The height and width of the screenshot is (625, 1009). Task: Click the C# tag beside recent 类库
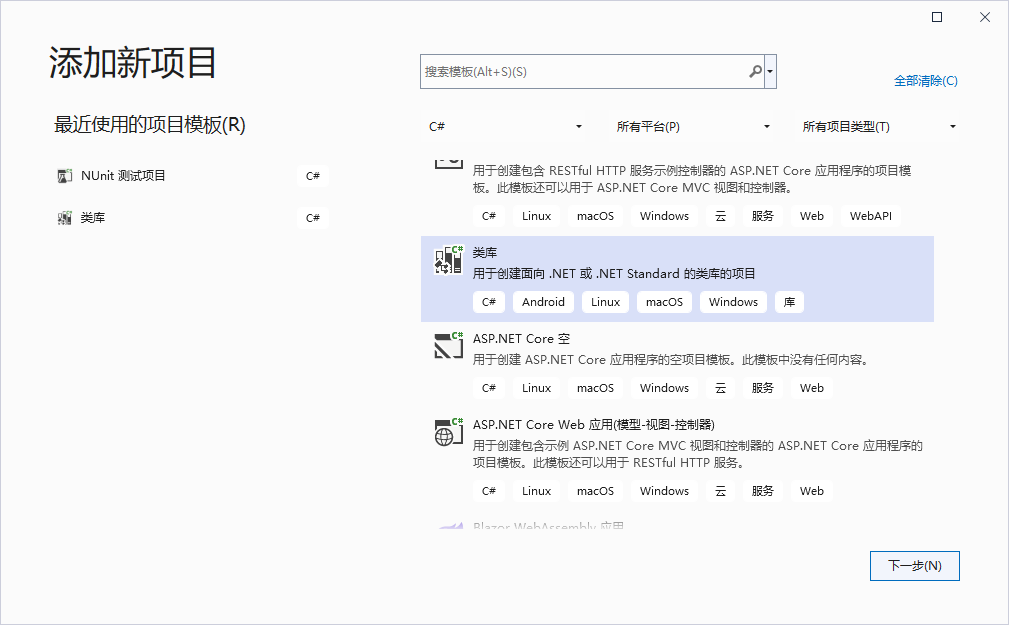pos(313,218)
